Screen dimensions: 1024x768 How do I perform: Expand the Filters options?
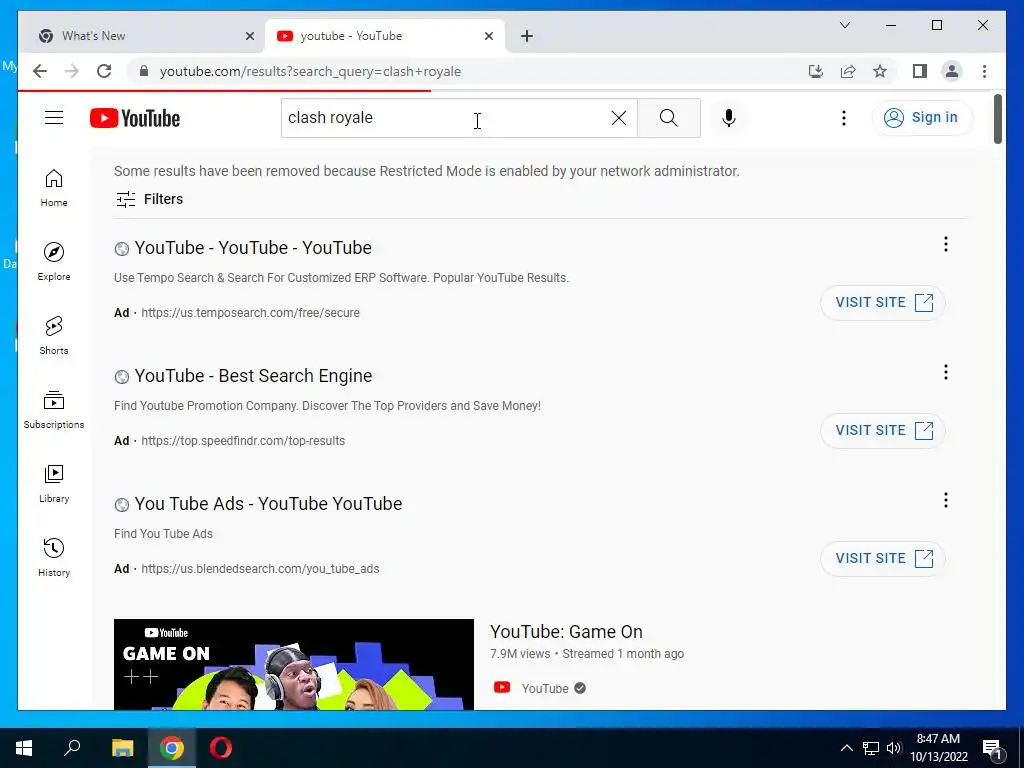pyautogui.click(x=150, y=199)
